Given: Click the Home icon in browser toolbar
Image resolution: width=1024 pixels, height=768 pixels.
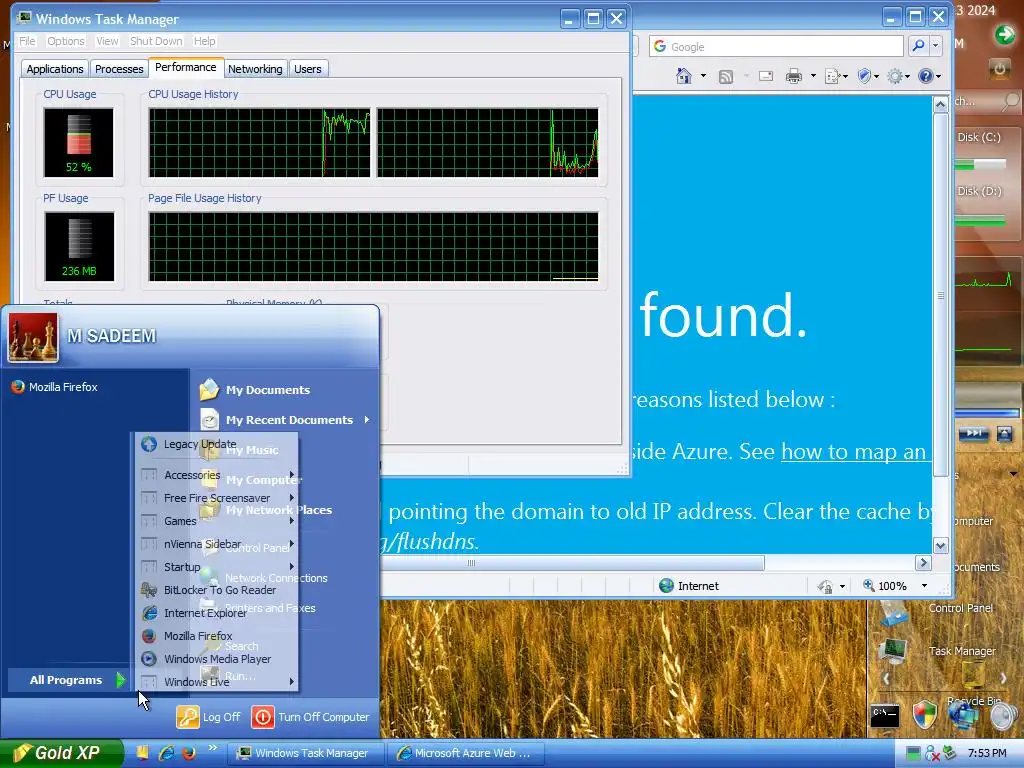Looking at the screenshot, I should (684, 76).
